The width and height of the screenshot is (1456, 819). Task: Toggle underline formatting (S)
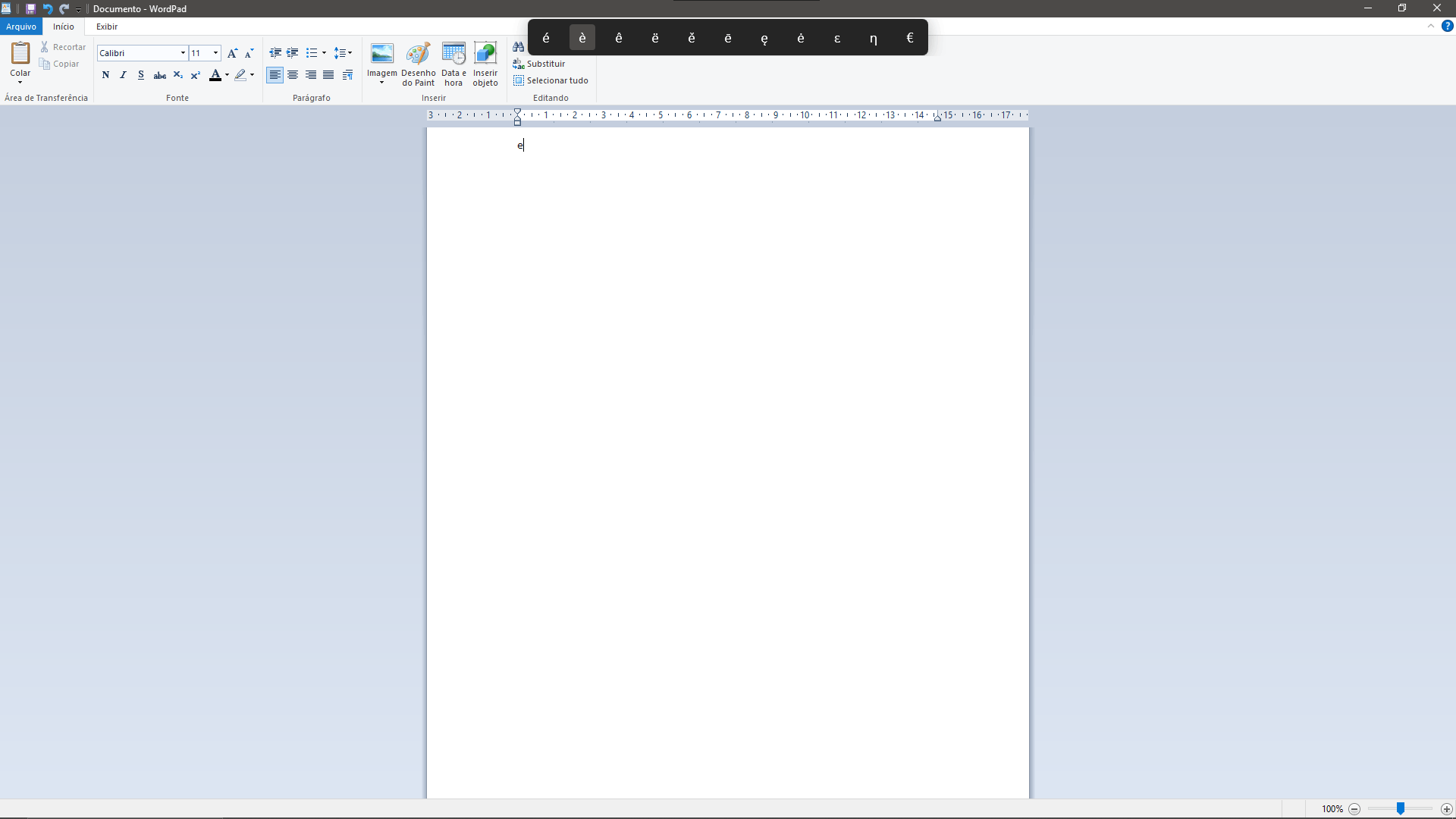click(x=141, y=75)
